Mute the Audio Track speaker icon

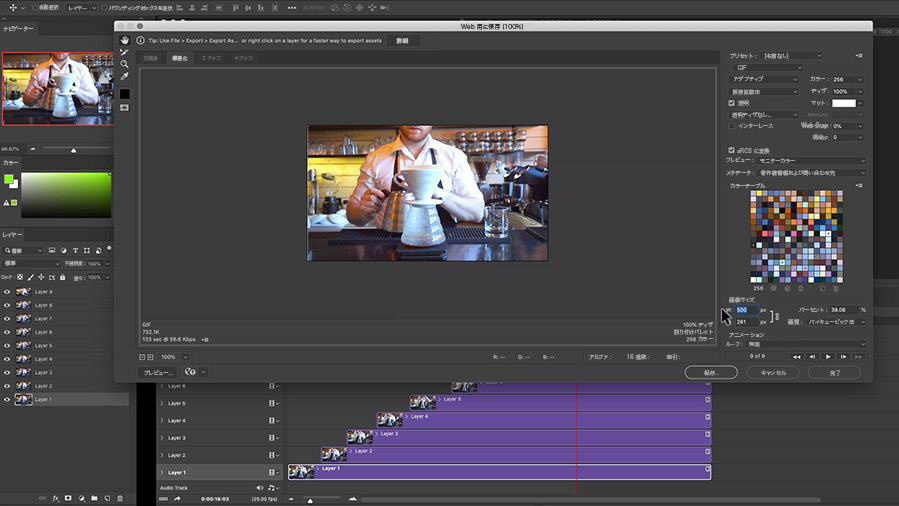tap(260, 488)
